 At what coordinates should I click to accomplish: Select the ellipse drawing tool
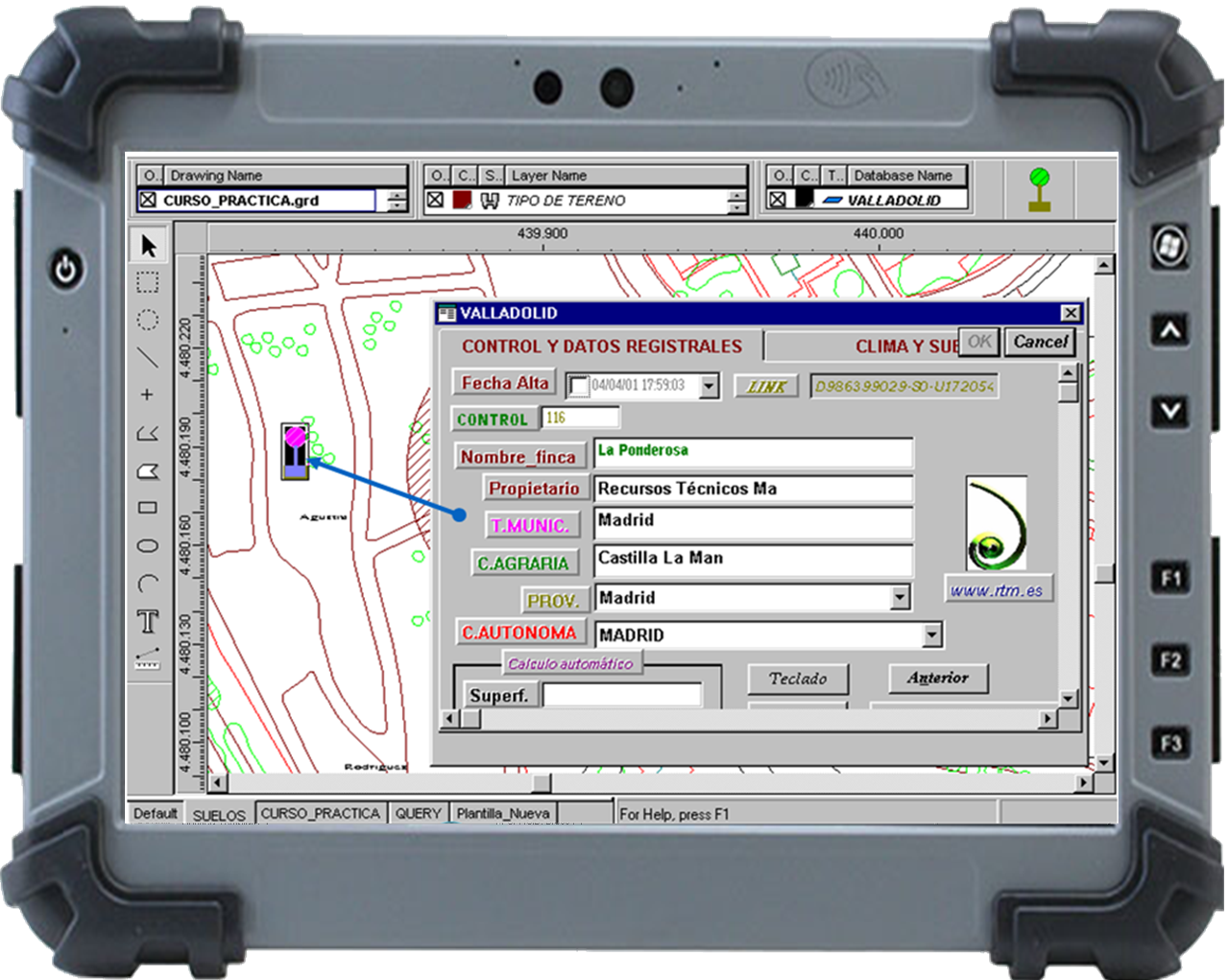click(x=147, y=545)
